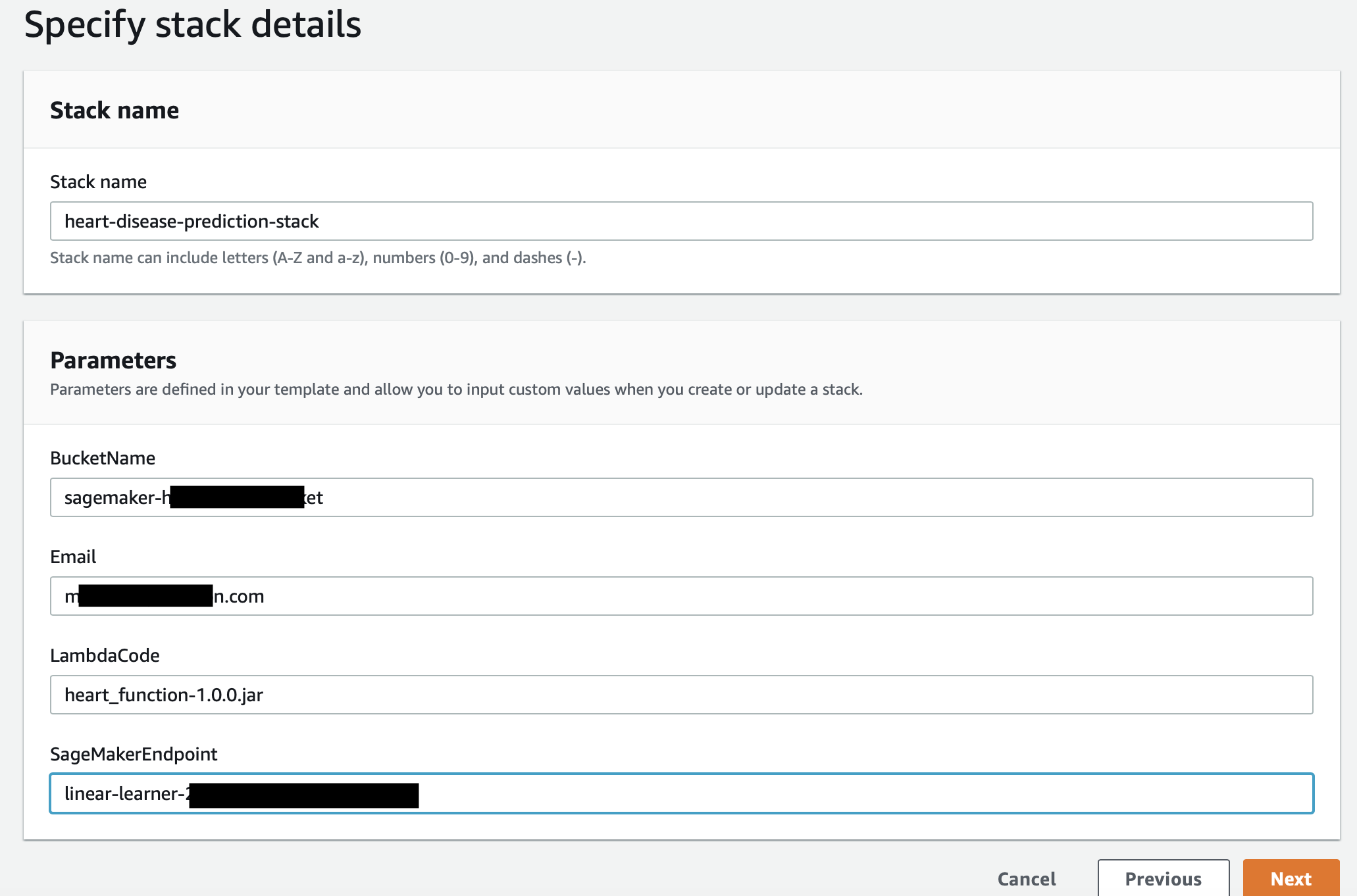1357x896 pixels.
Task: Click the Parameters section heading
Action: tap(113, 360)
